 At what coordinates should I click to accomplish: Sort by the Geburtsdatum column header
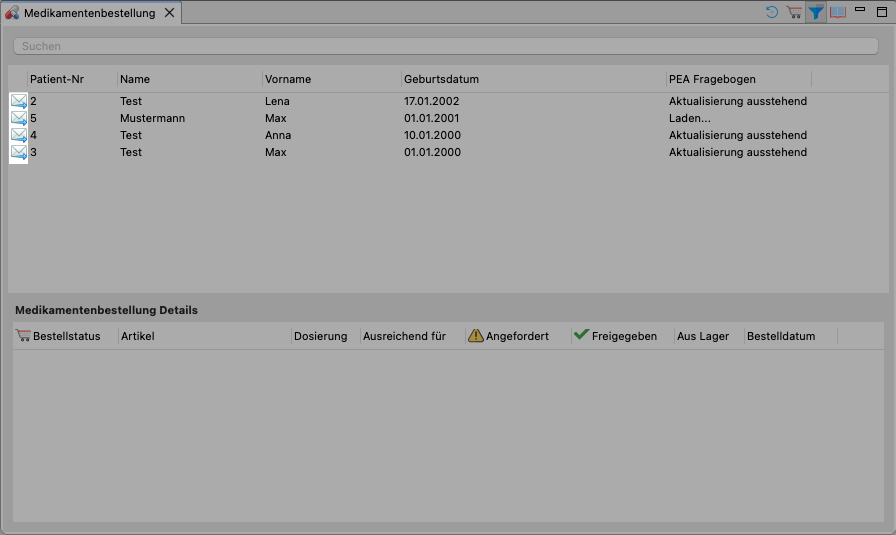tap(442, 79)
